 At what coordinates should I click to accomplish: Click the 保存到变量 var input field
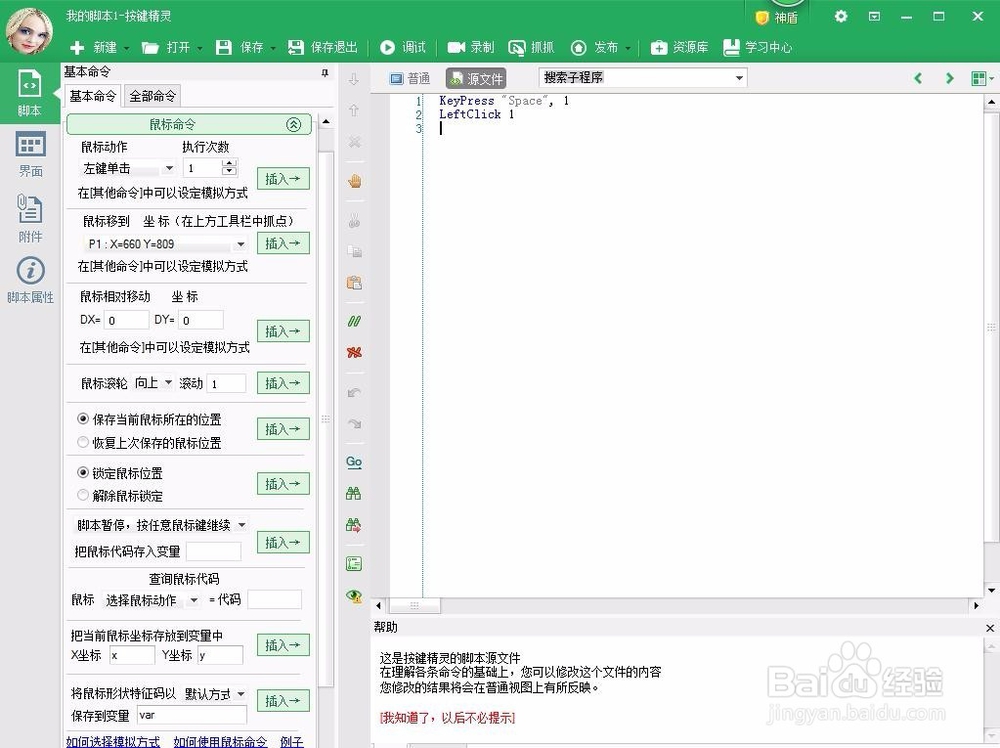coord(191,715)
